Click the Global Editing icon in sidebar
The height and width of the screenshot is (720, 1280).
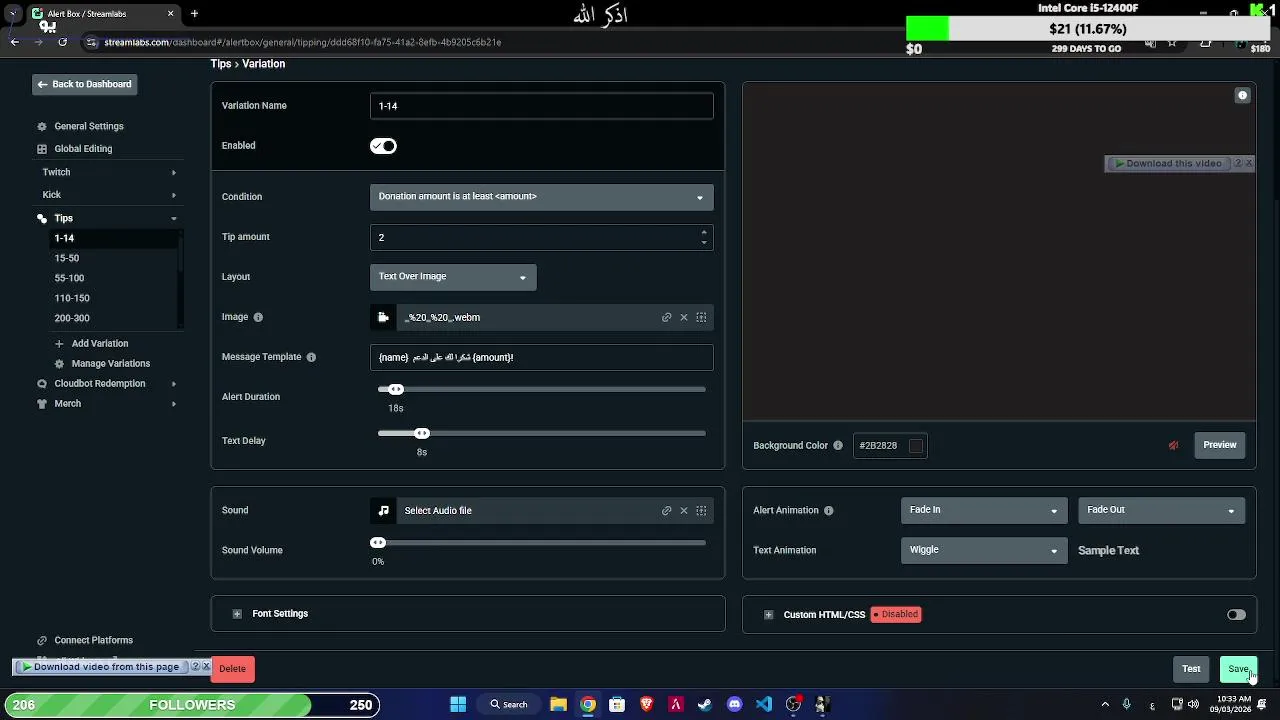pos(42,149)
